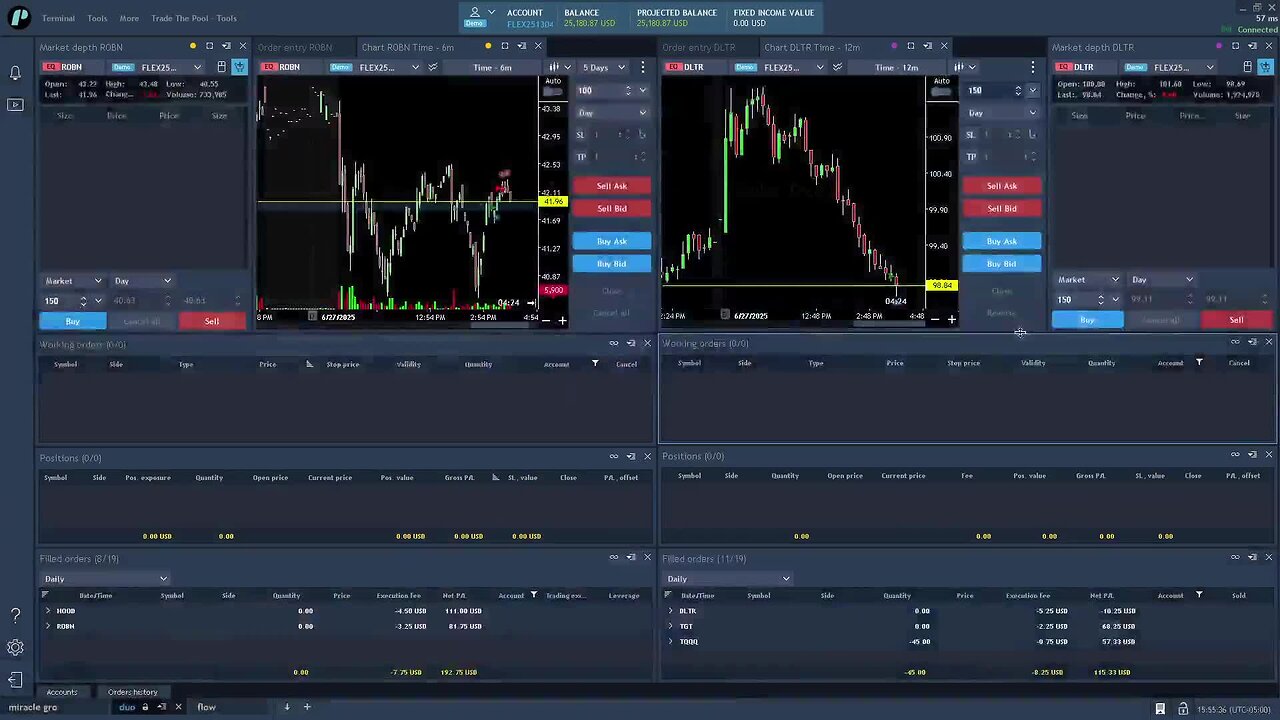
Task: Open calendar date picker on DLTR chart axis
Action: coord(726,316)
